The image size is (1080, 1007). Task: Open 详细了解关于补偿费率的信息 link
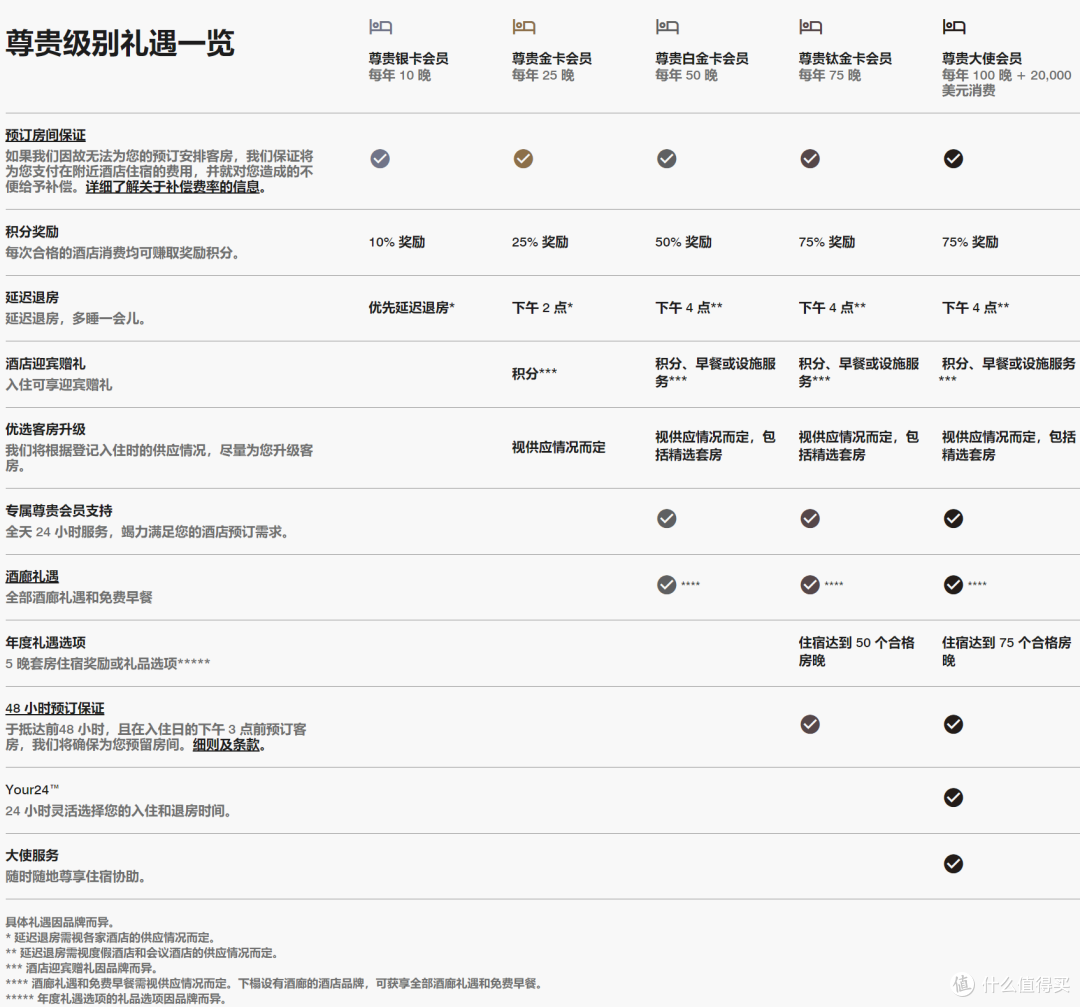pos(172,187)
